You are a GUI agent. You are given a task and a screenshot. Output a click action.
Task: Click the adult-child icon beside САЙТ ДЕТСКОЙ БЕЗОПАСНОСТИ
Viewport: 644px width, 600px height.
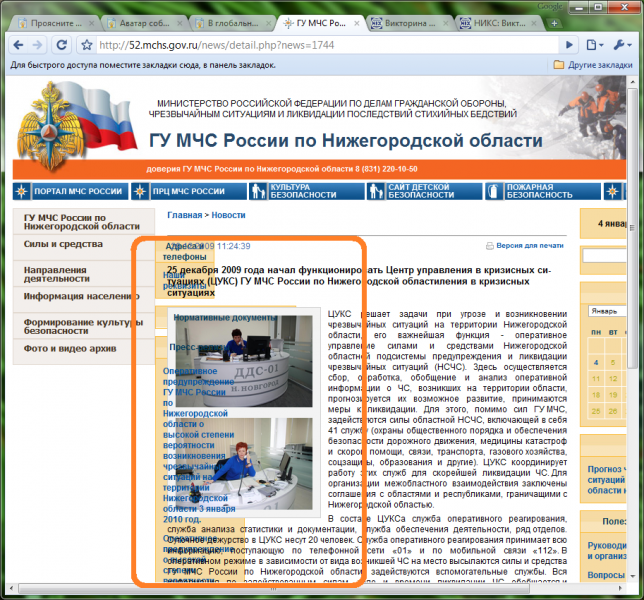376,191
